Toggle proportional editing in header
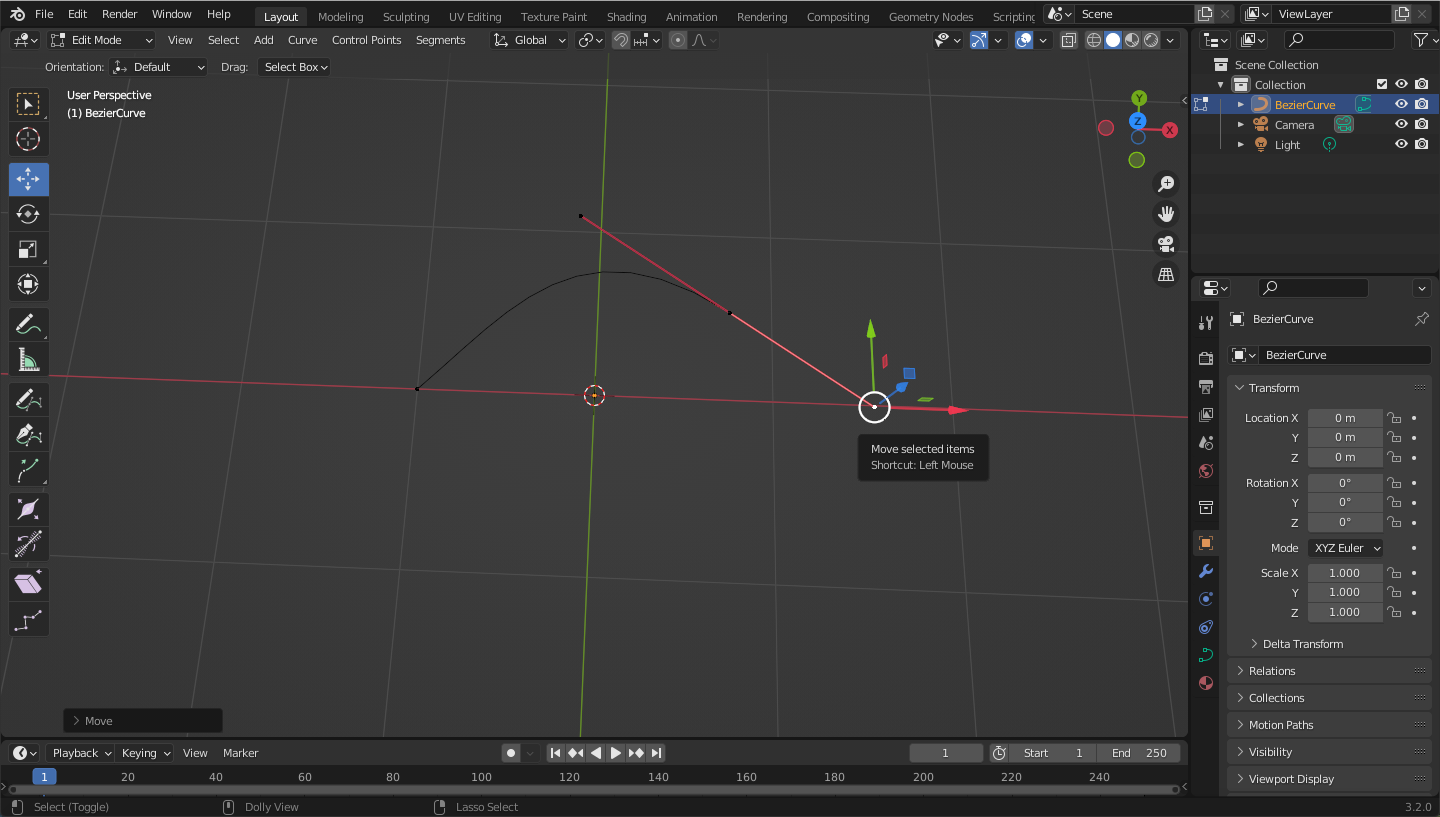Image resolution: width=1440 pixels, height=817 pixels. (x=678, y=40)
